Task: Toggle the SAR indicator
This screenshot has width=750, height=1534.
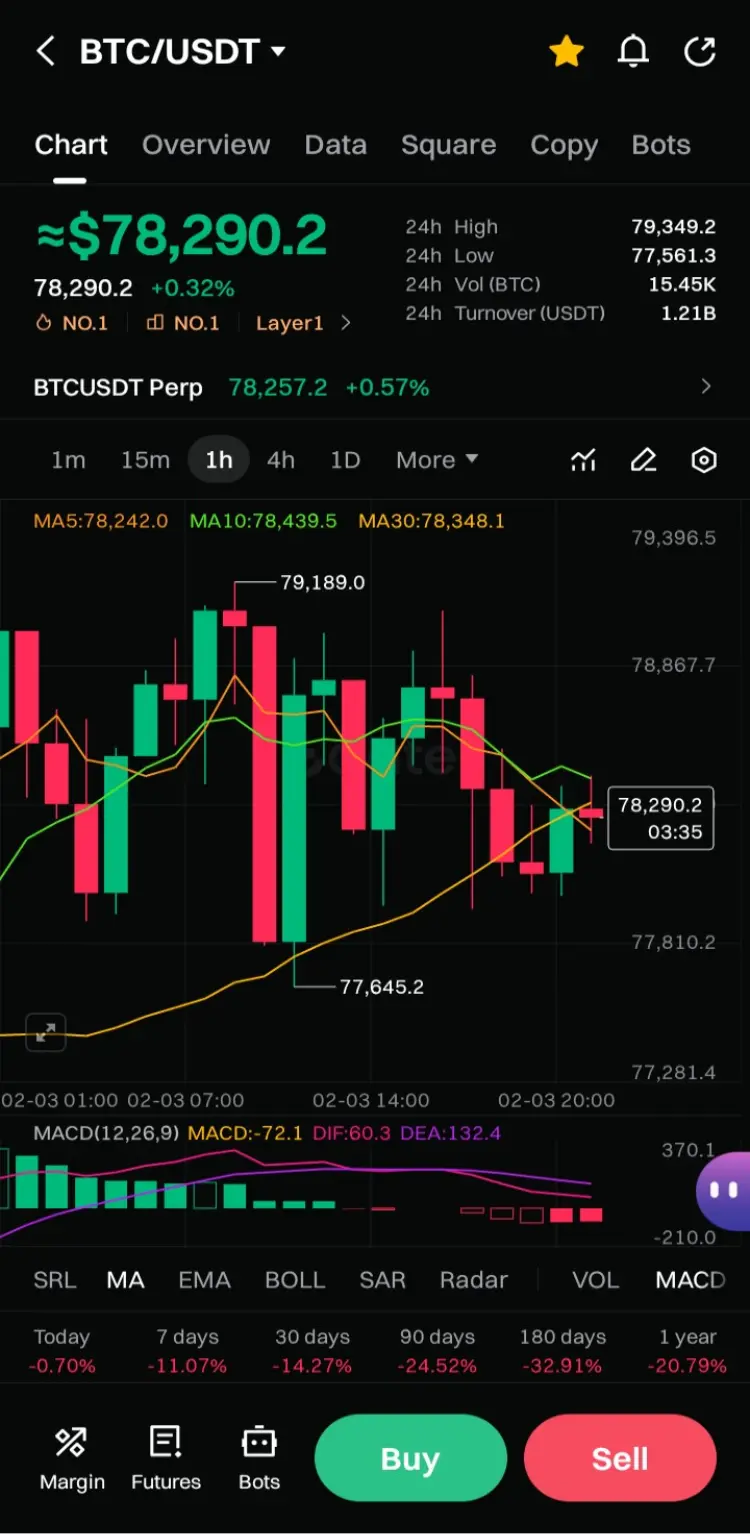Action: [383, 1280]
